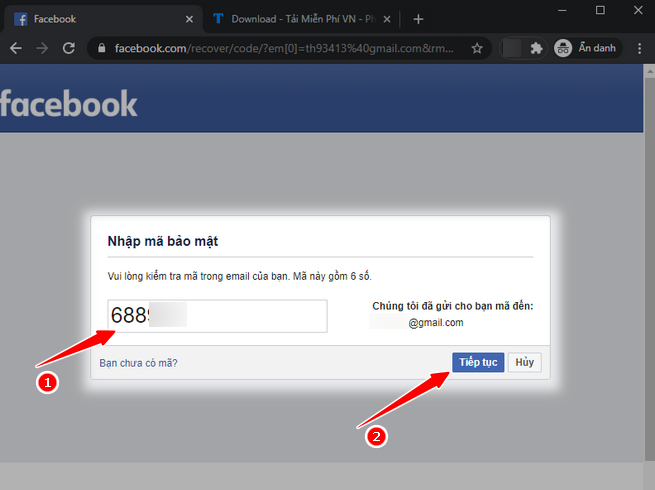Click the @gmail.com email text

coord(436,322)
